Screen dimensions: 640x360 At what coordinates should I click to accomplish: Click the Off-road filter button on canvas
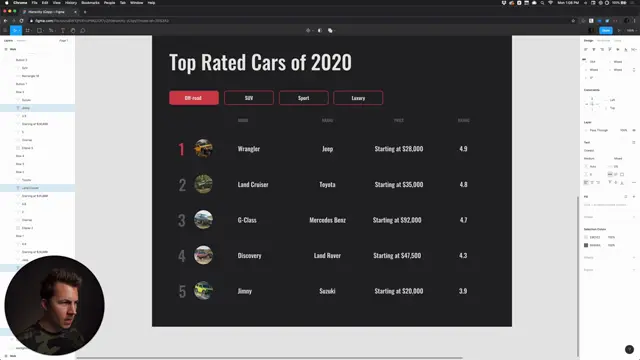point(194,98)
